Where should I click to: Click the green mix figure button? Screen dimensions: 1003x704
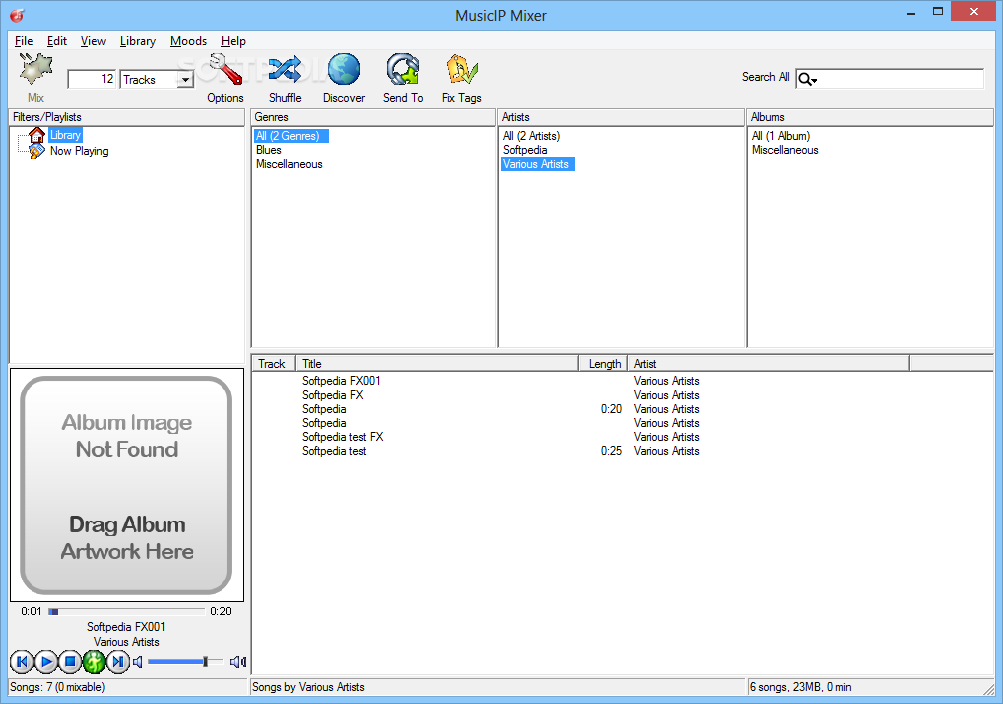pos(94,662)
